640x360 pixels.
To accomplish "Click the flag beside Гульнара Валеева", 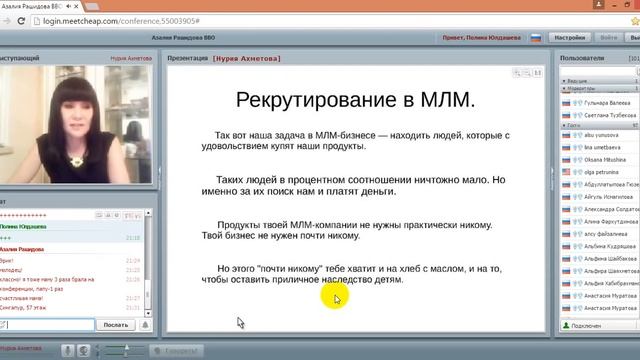I will 566,103.
